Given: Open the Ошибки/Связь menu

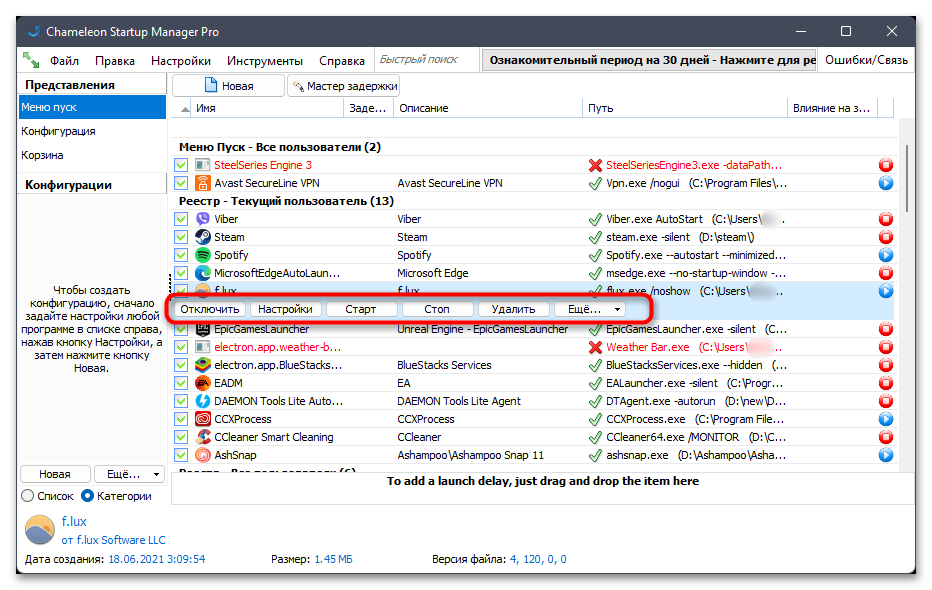Looking at the screenshot, I should tap(866, 60).
